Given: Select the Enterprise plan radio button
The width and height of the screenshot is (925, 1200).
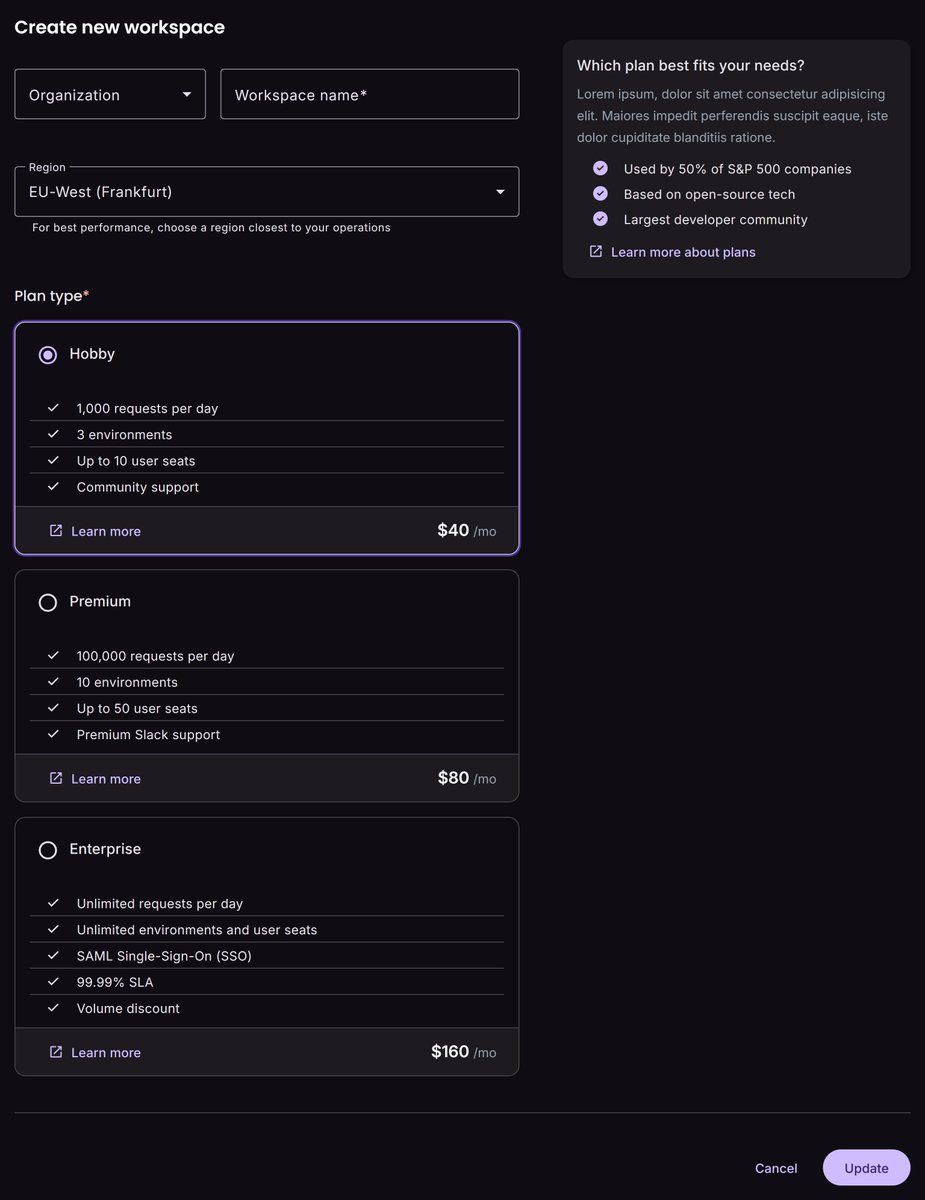Looking at the screenshot, I should (x=48, y=850).
